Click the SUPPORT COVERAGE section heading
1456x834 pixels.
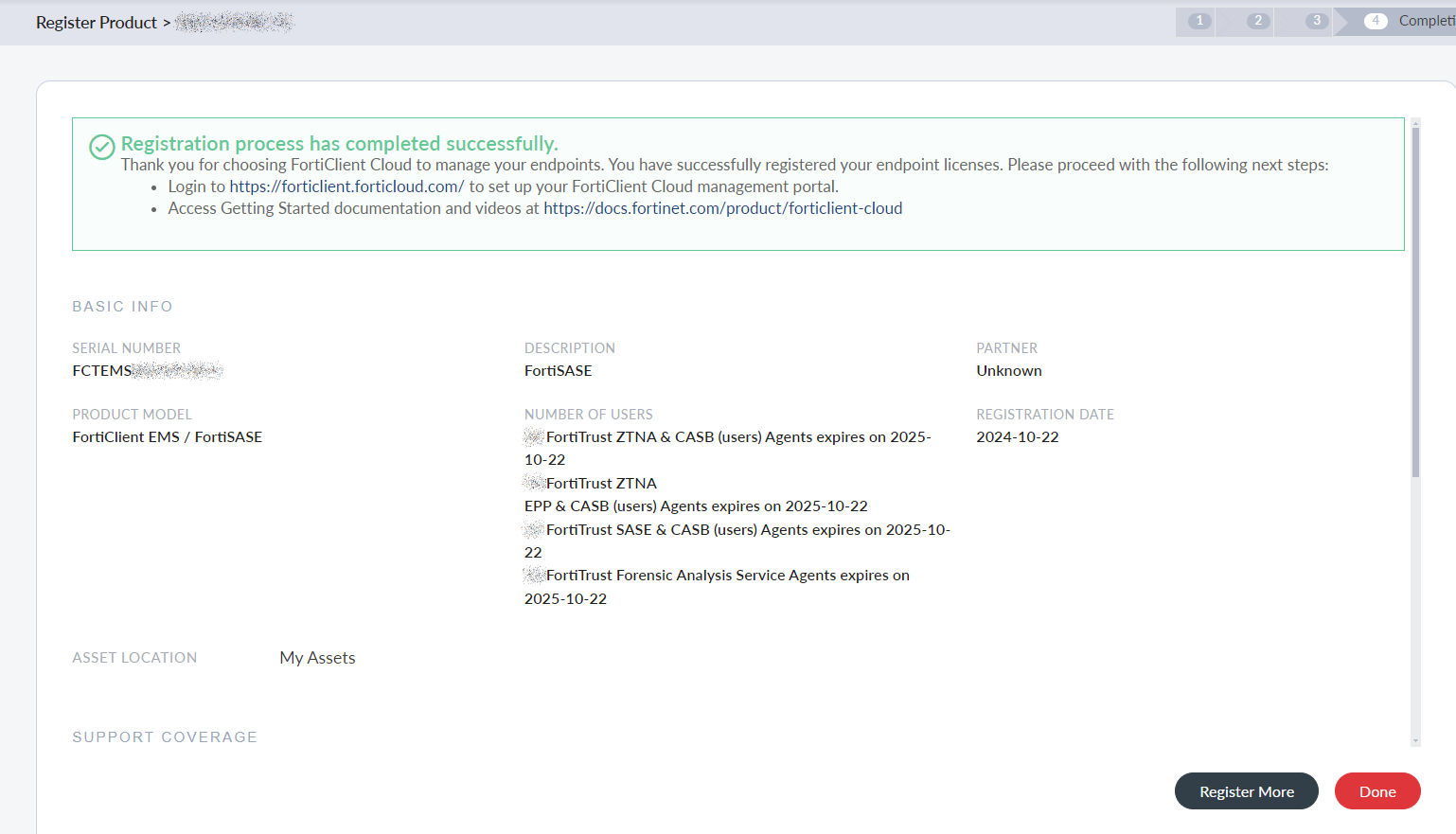pos(165,736)
